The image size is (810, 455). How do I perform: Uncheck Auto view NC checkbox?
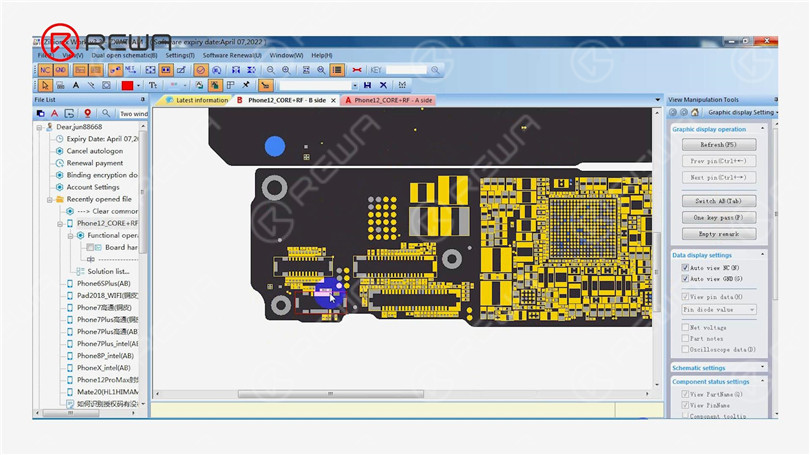click(x=685, y=268)
